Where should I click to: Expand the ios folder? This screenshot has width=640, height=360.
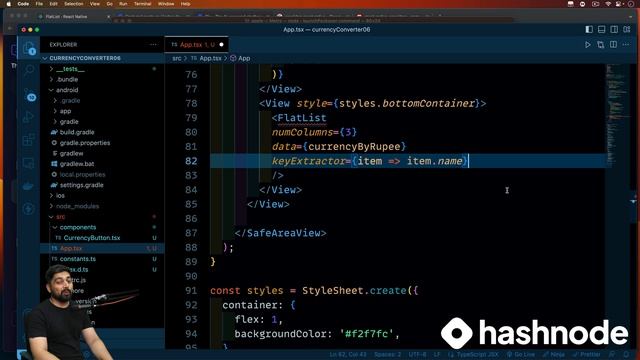(x=60, y=196)
